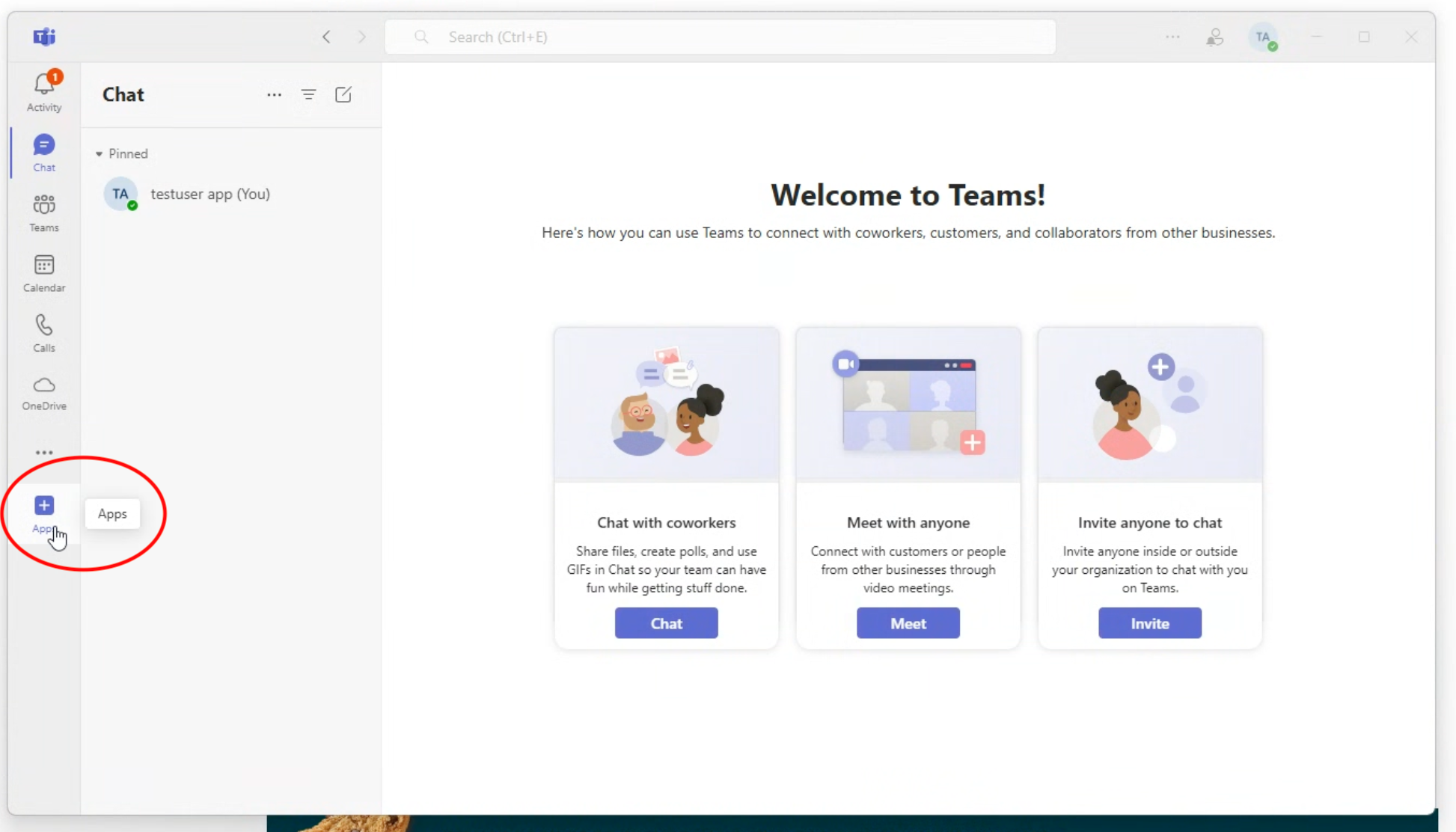Navigate back with the left arrow
This screenshot has height=832, width=1456.
[326, 37]
